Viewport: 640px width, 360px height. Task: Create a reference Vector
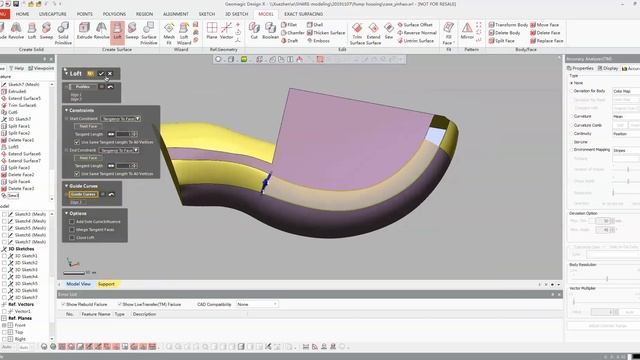click(226, 31)
